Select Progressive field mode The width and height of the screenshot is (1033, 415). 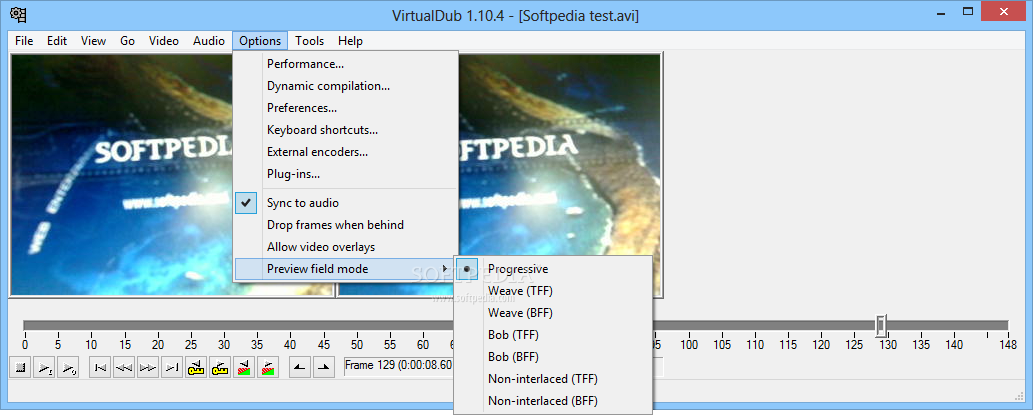click(x=553, y=269)
